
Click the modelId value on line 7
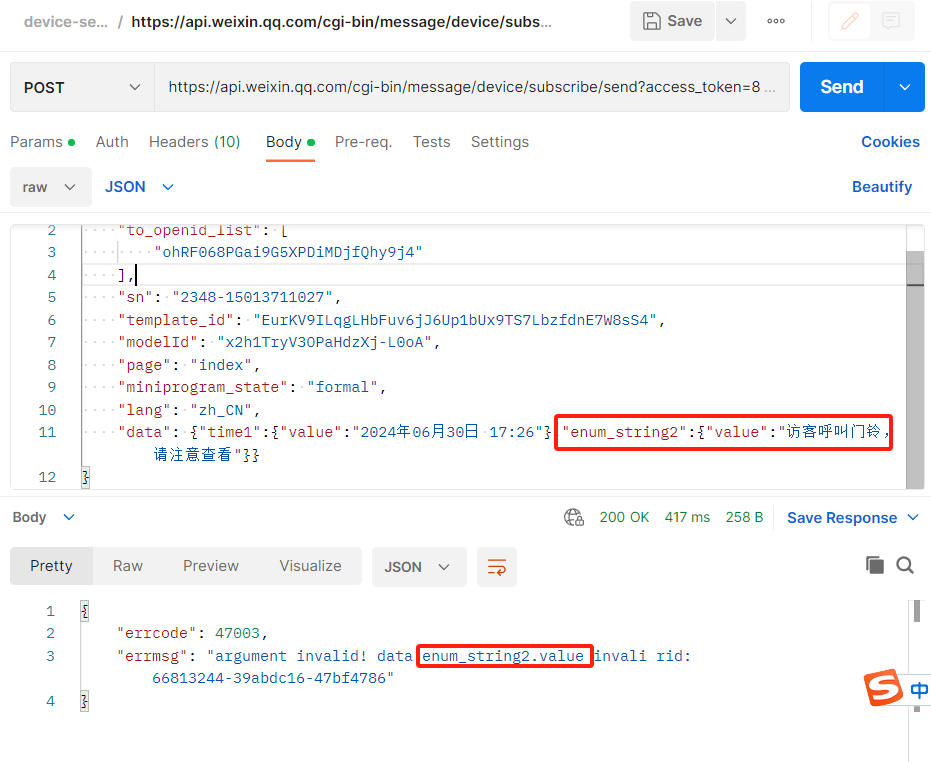(x=324, y=342)
